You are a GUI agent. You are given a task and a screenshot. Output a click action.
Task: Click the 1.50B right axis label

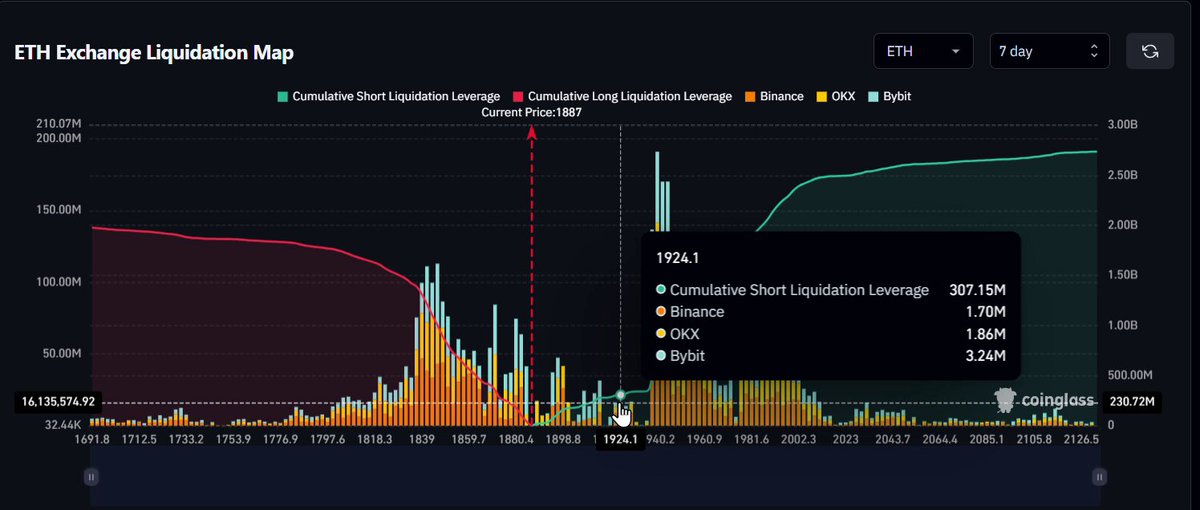click(x=1123, y=275)
